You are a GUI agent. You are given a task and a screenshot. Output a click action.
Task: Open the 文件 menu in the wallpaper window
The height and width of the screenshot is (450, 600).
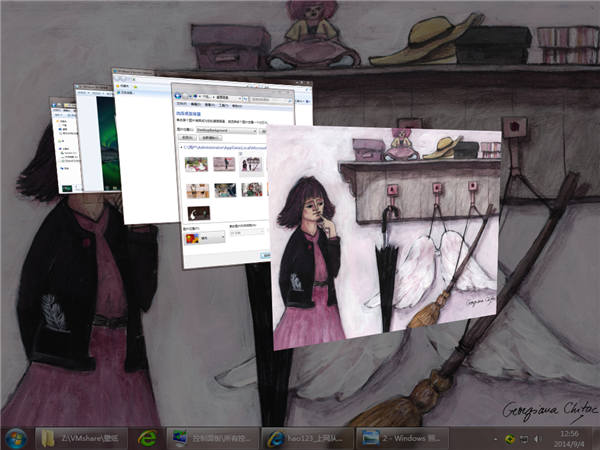pos(180,103)
